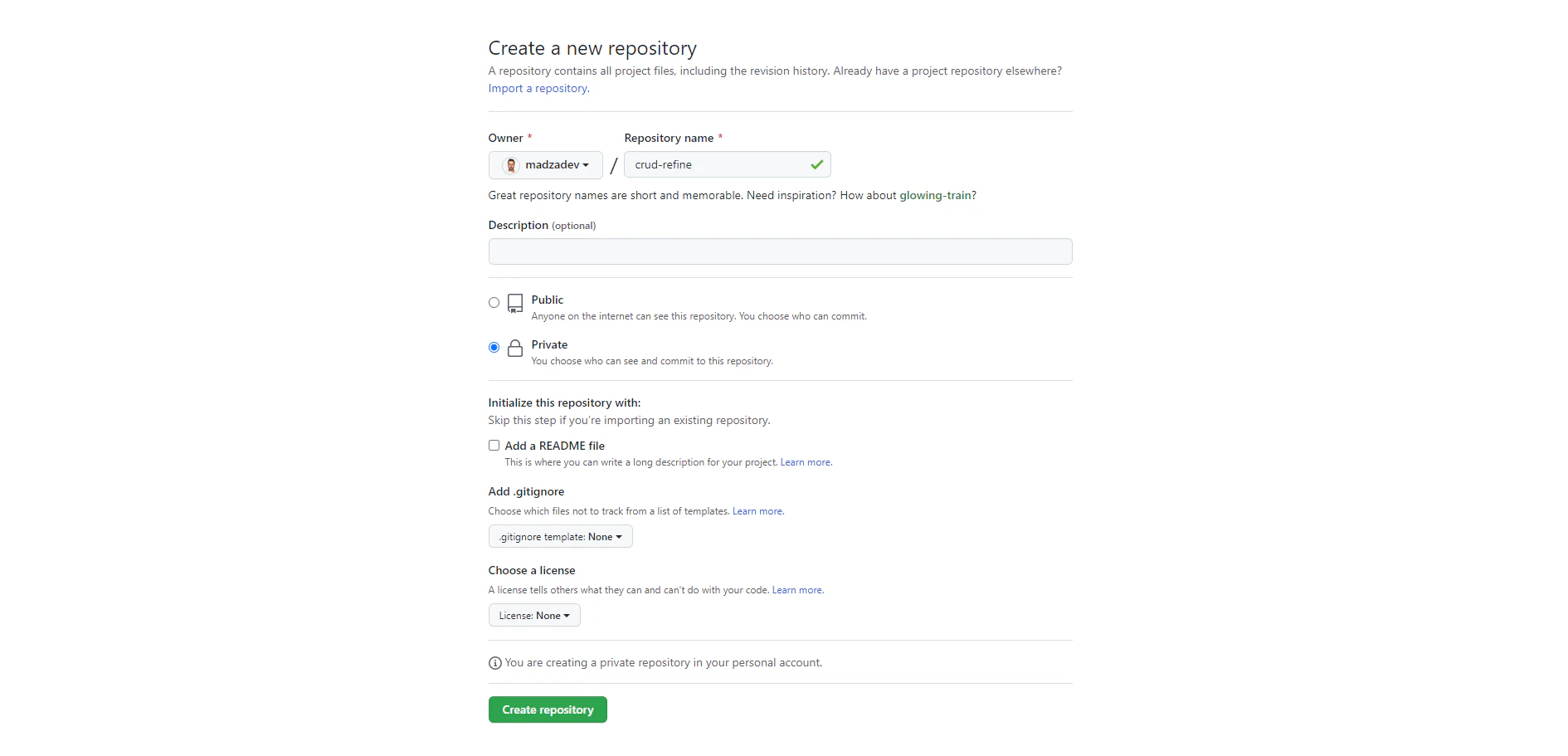Open the .gitignore template dropdown
1568x756 pixels.
(560, 536)
